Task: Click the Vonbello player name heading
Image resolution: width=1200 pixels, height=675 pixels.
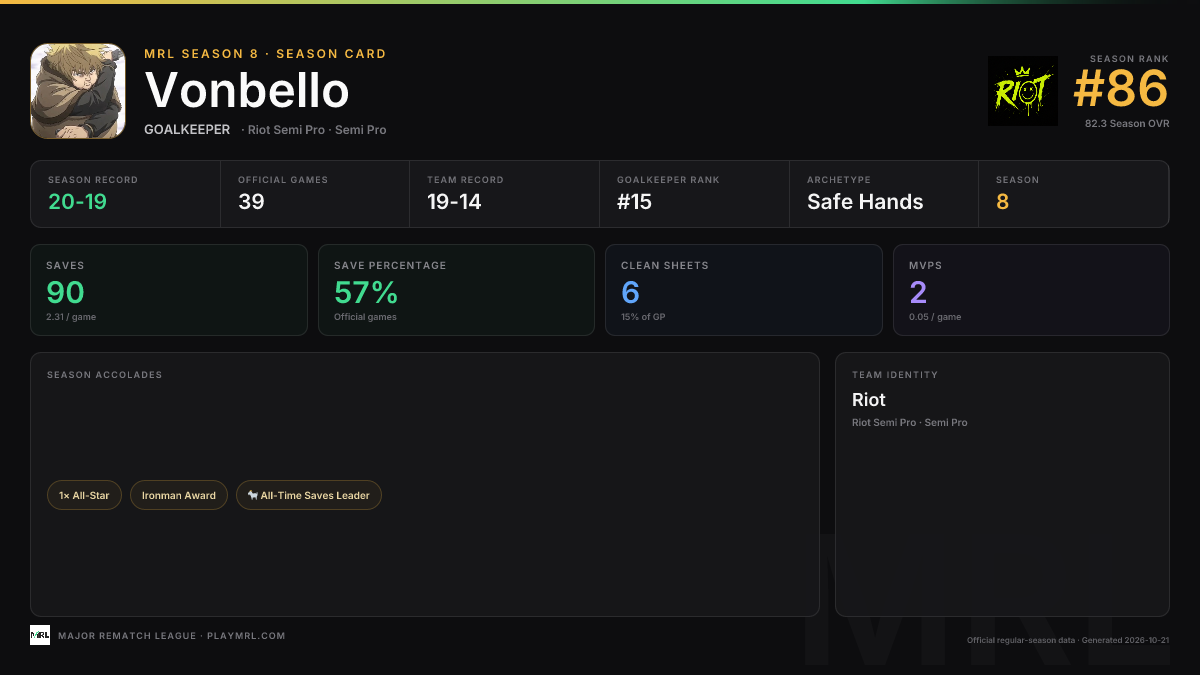Action: pyautogui.click(x=247, y=91)
